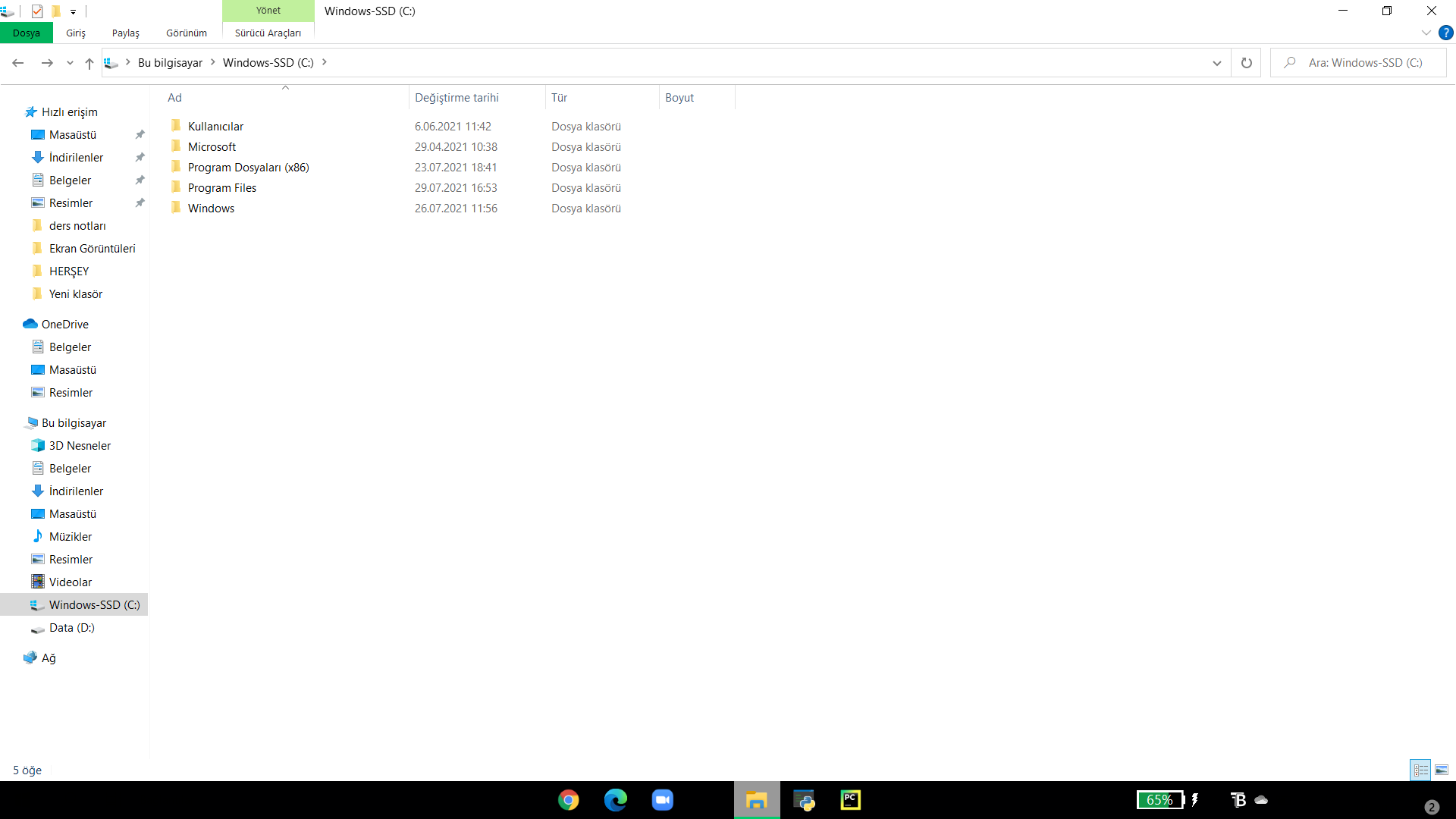This screenshot has height=819, width=1456.
Task: Open the Dosya menu
Action: click(x=27, y=33)
